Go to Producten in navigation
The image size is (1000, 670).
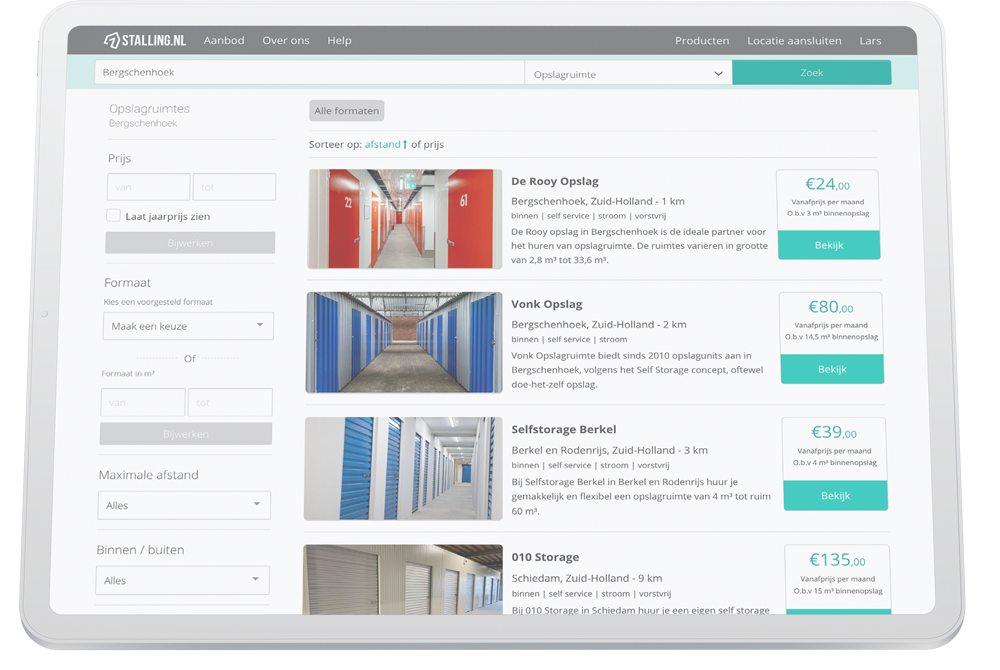click(702, 41)
